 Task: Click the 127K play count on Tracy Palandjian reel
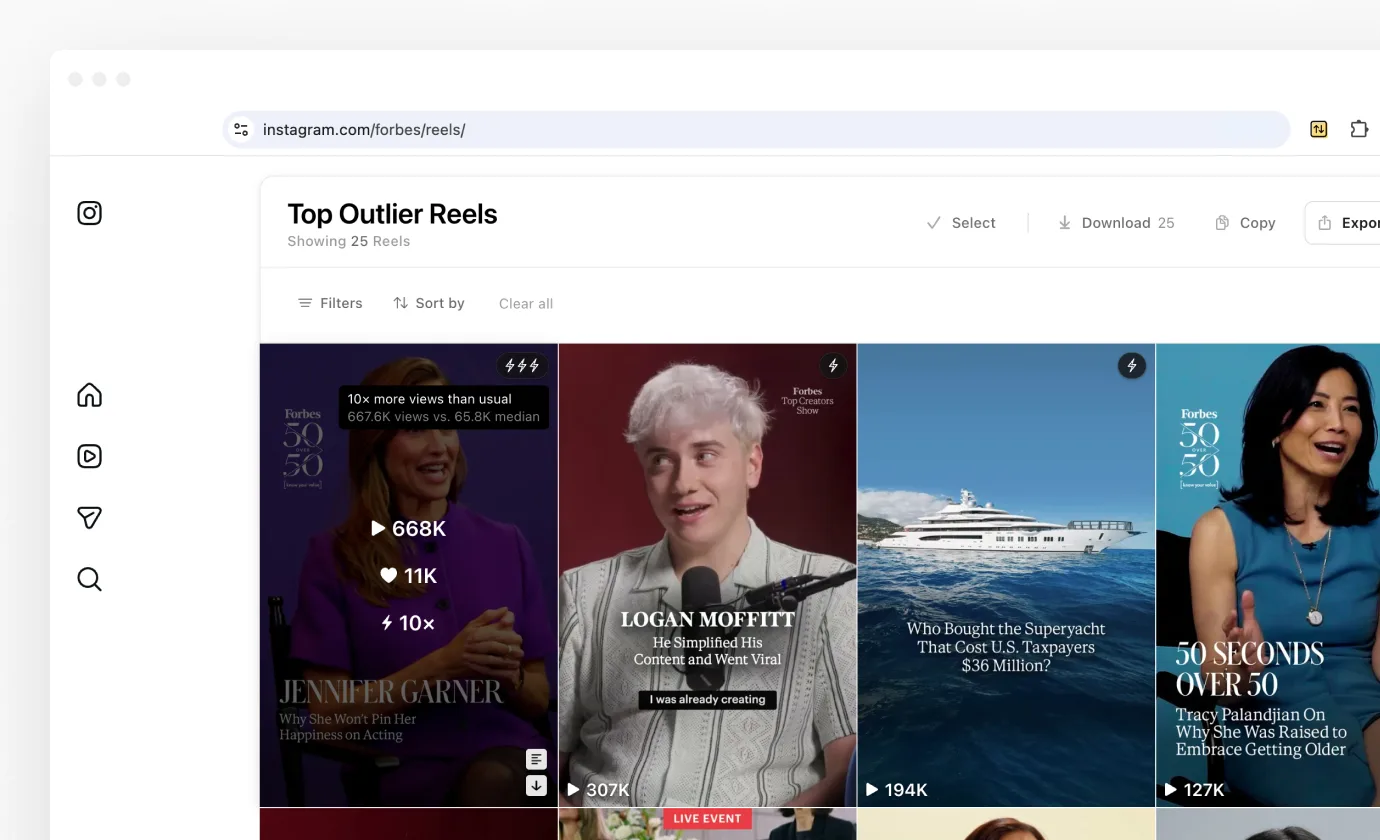[1194, 790]
